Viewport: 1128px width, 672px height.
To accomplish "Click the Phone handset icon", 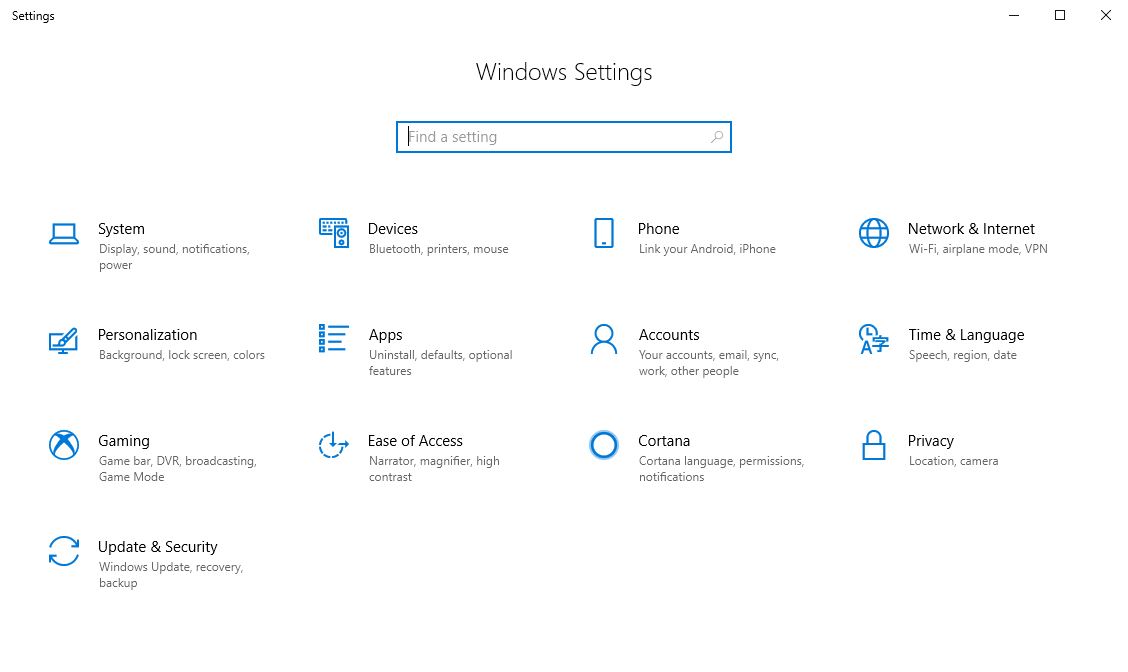I will 604,233.
